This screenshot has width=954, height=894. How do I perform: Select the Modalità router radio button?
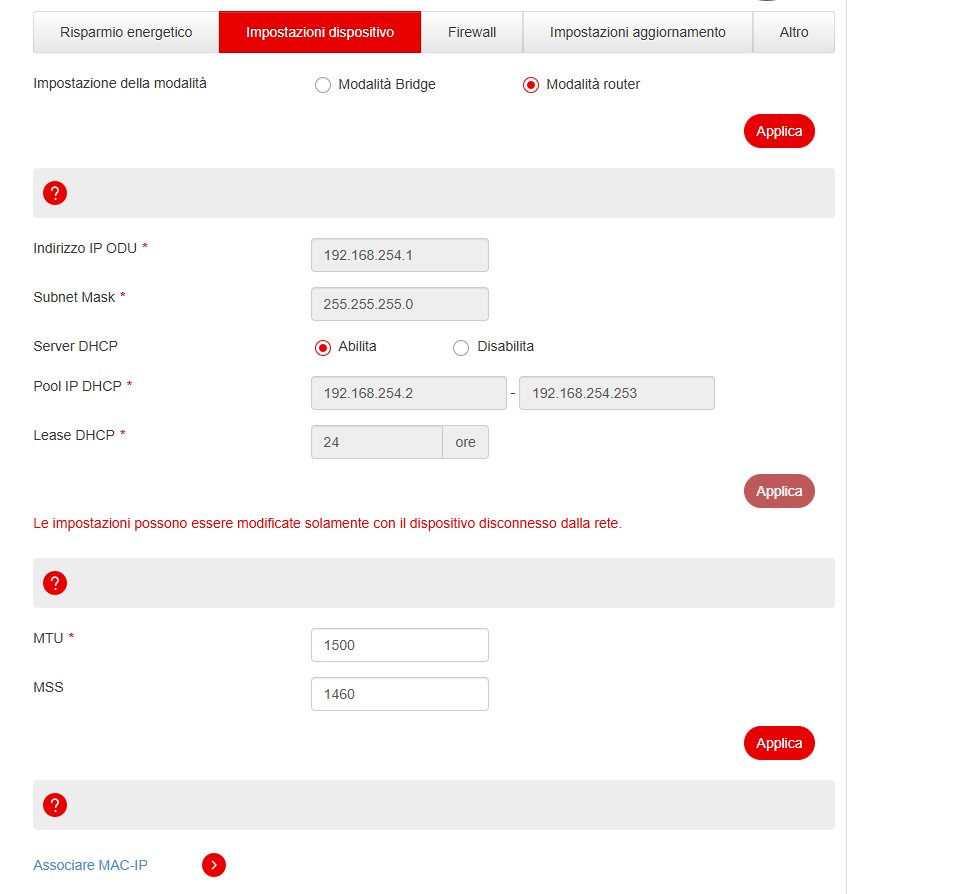[x=531, y=85]
